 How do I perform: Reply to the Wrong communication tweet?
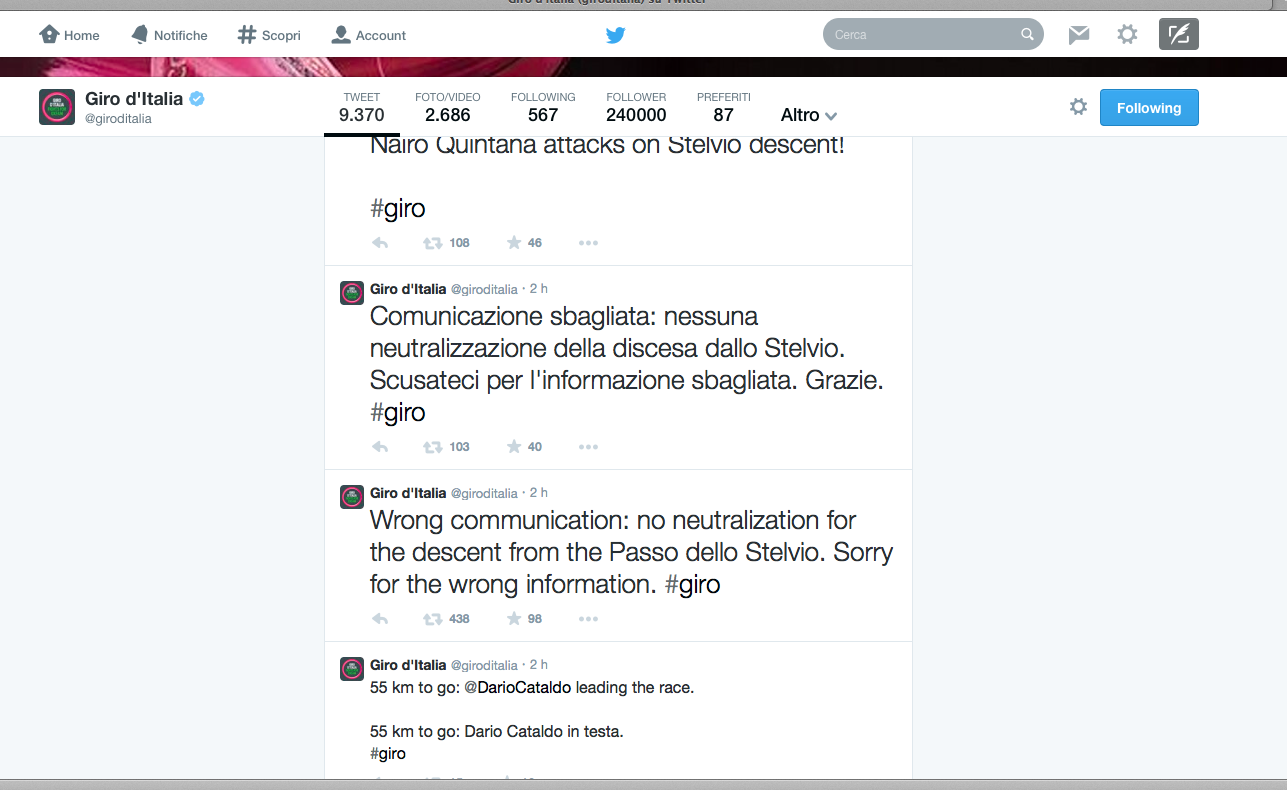380,619
